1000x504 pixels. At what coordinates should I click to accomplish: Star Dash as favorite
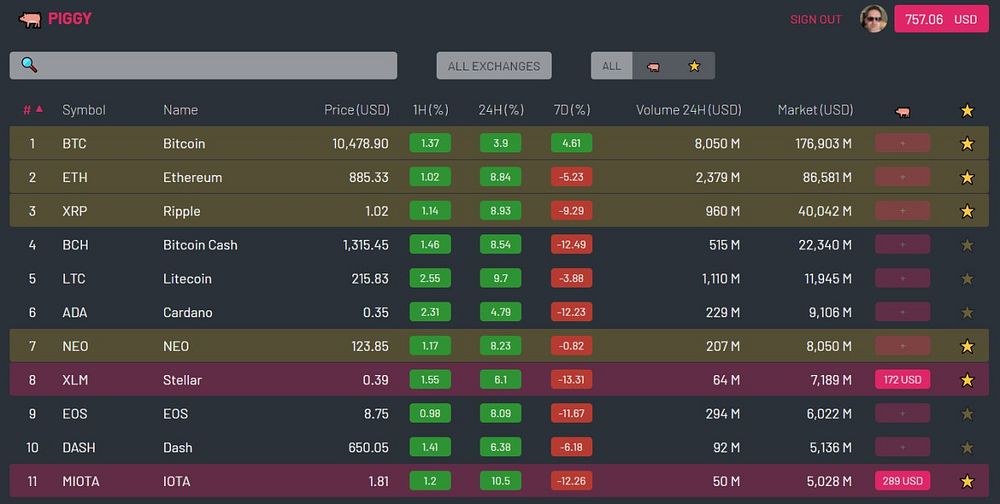click(967, 448)
